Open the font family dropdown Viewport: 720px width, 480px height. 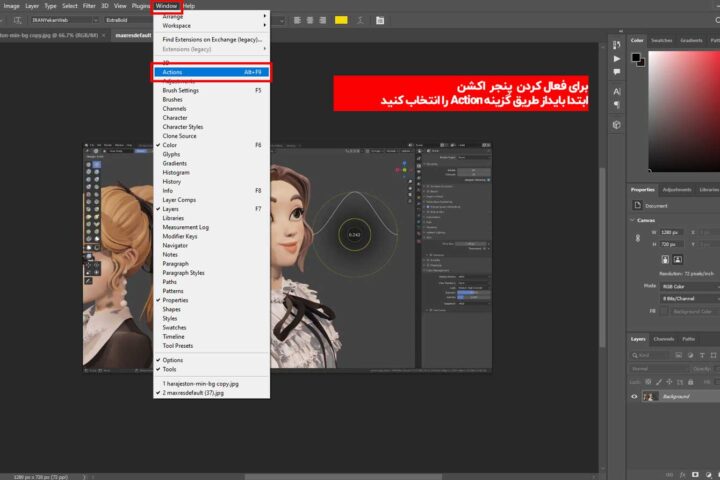click(x=96, y=20)
